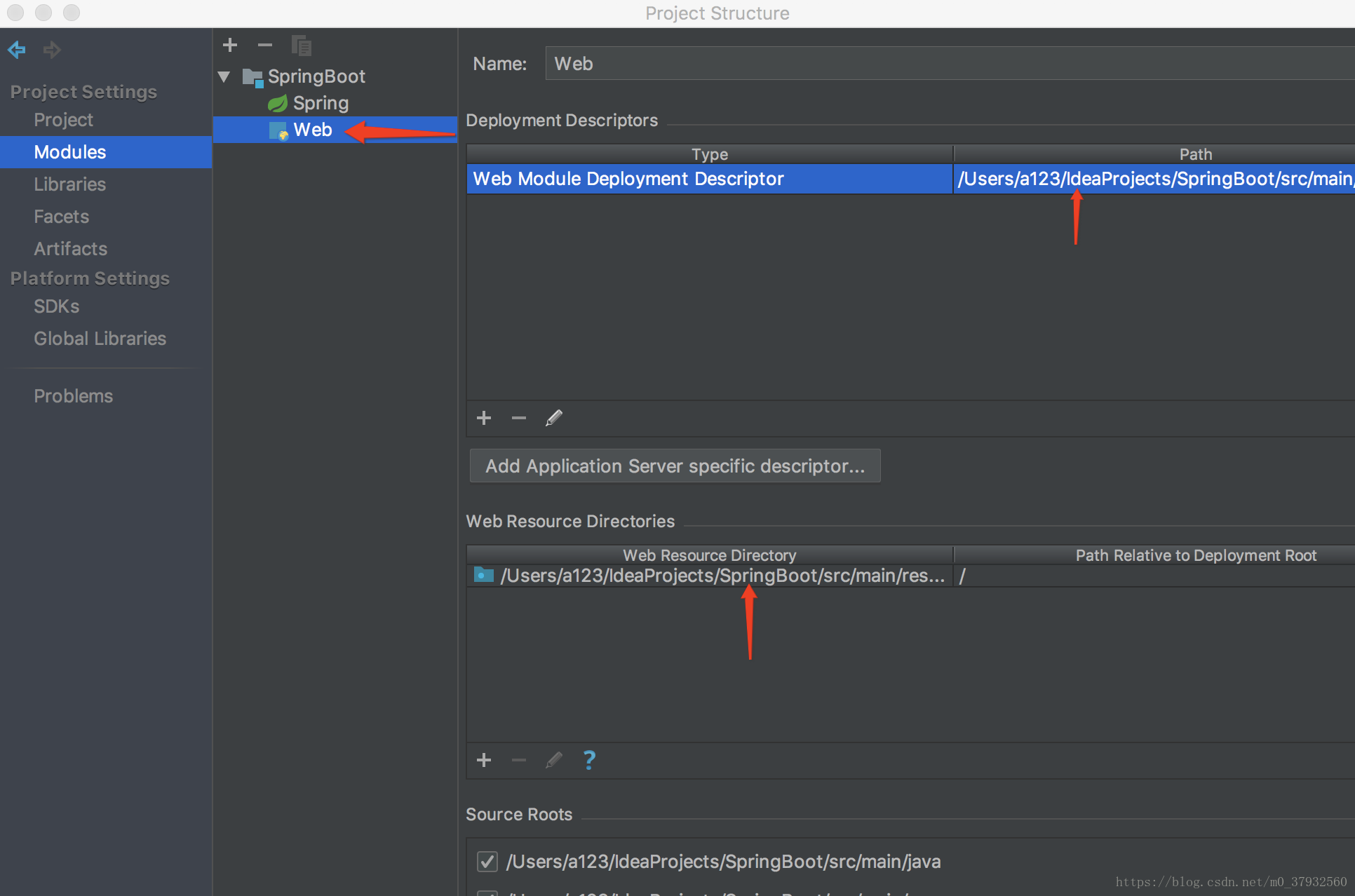Open Libraries settings

coord(69,184)
